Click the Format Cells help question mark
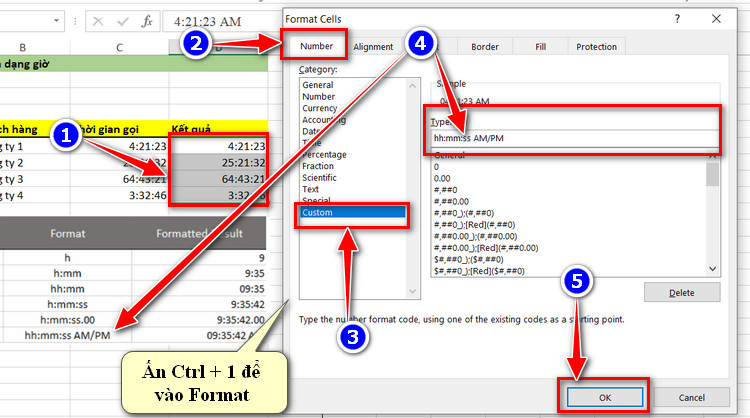The width and height of the screenshot is (750, 418). 677,19
